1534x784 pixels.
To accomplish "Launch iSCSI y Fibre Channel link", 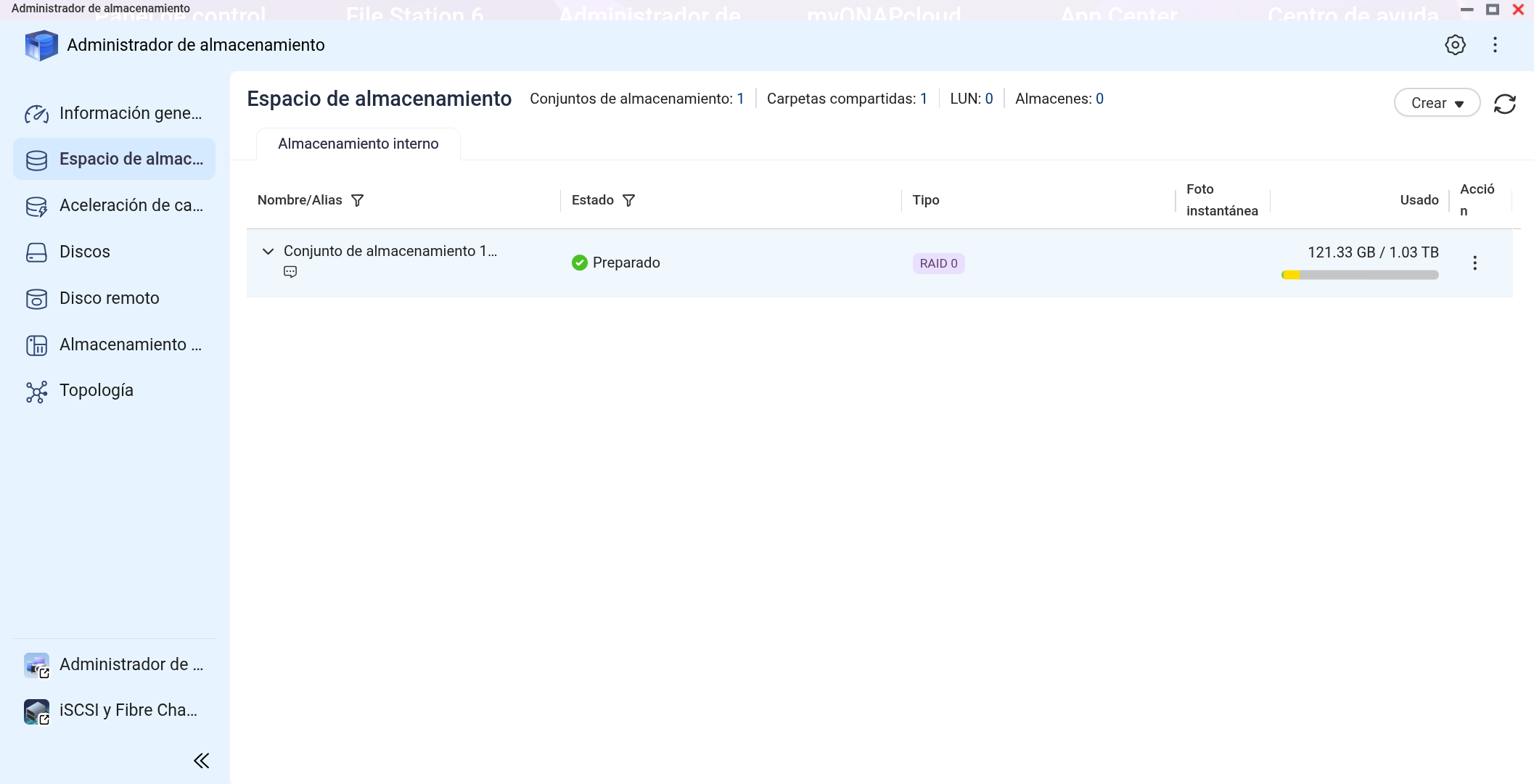I will click(128, 710).
